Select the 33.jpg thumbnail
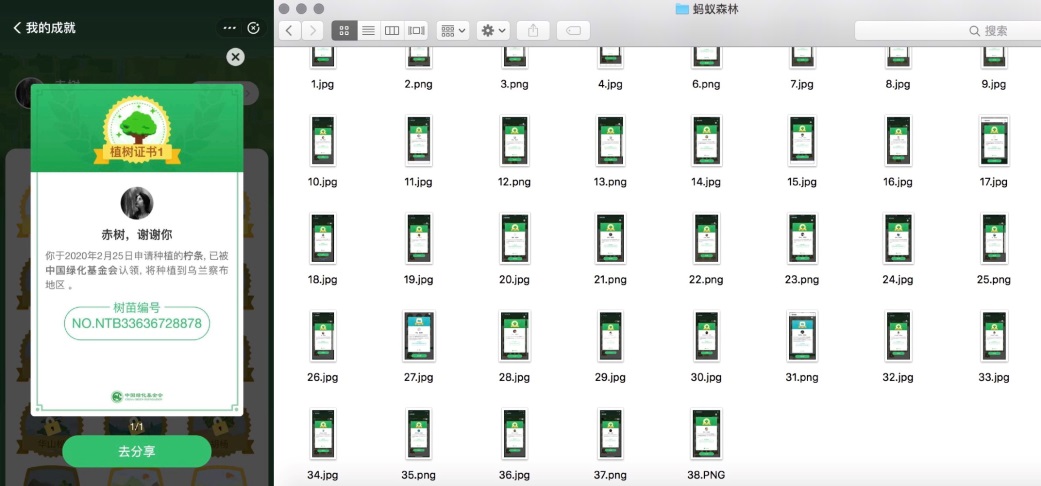 [994, 336]
